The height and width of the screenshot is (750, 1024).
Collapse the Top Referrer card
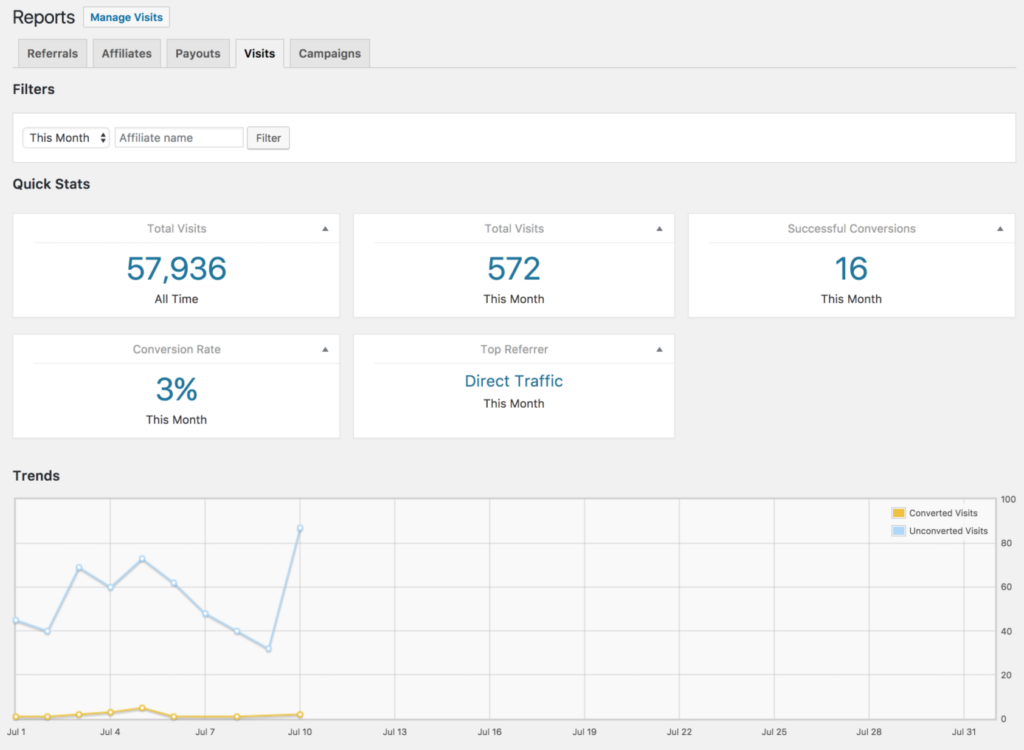[x=660, y=350]
